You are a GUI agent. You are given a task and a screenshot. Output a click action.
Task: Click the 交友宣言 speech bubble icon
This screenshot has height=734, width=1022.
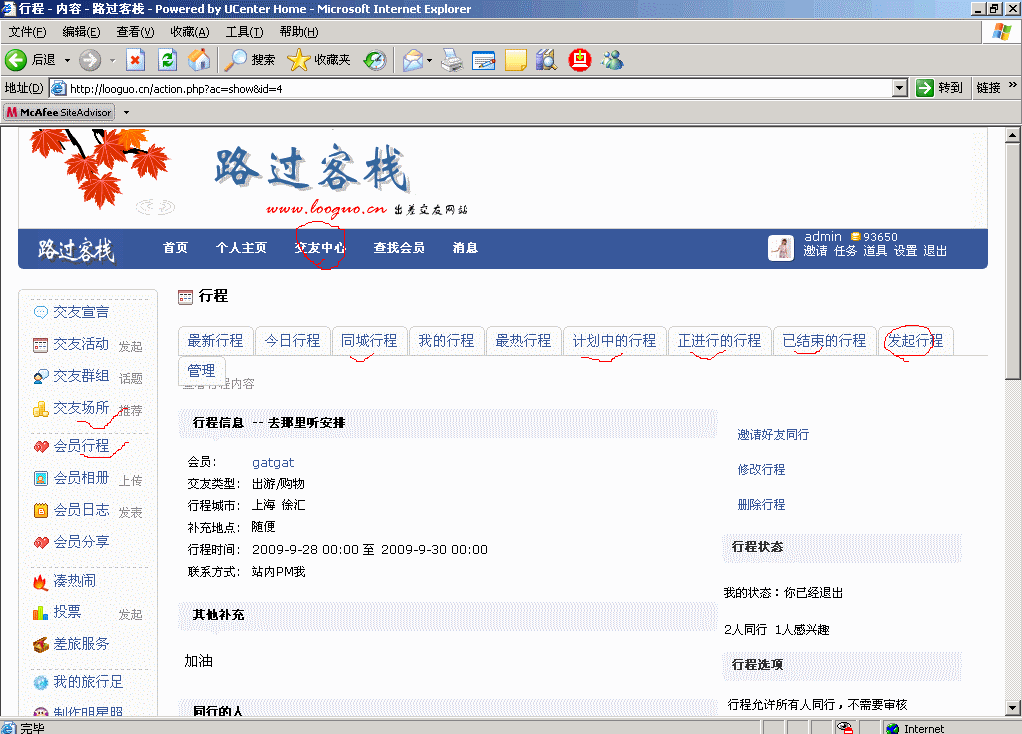click(40, 312)
